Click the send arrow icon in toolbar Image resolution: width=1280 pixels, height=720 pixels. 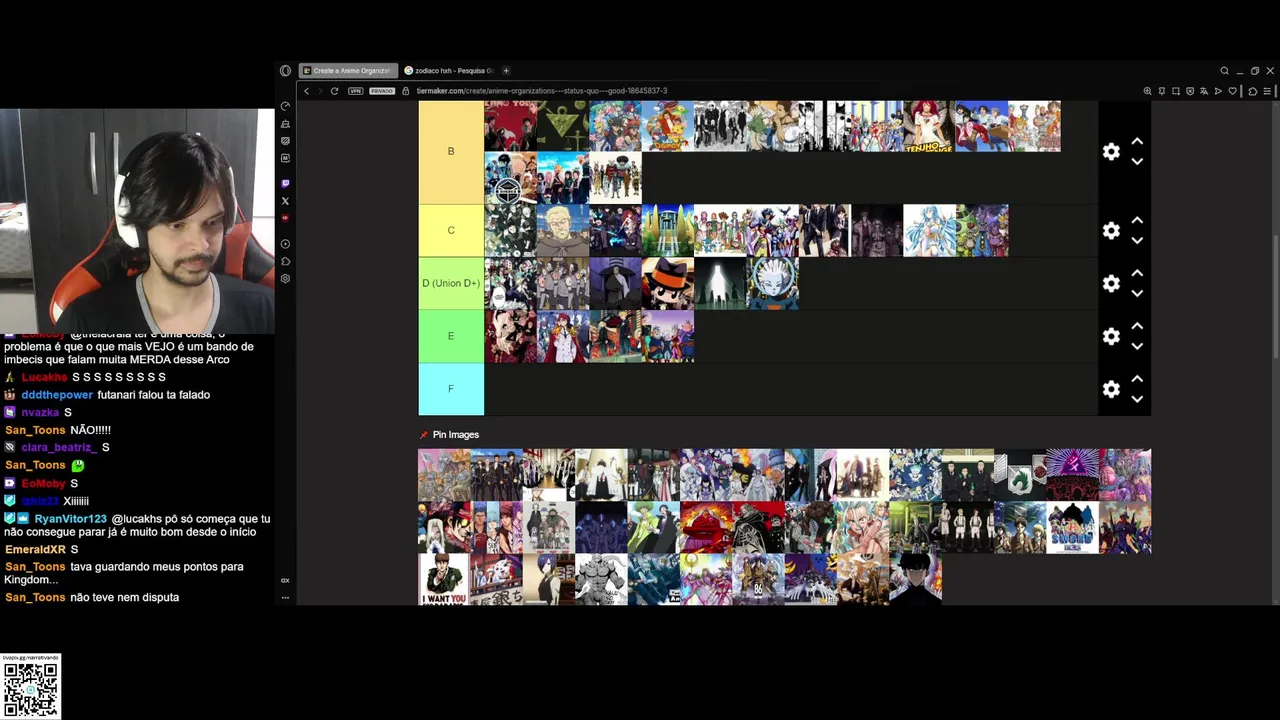1218,91
